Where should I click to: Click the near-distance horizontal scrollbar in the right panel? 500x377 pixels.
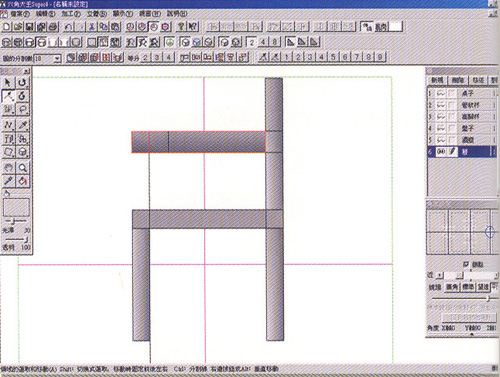pyautogui.click(x=468, y=275)
